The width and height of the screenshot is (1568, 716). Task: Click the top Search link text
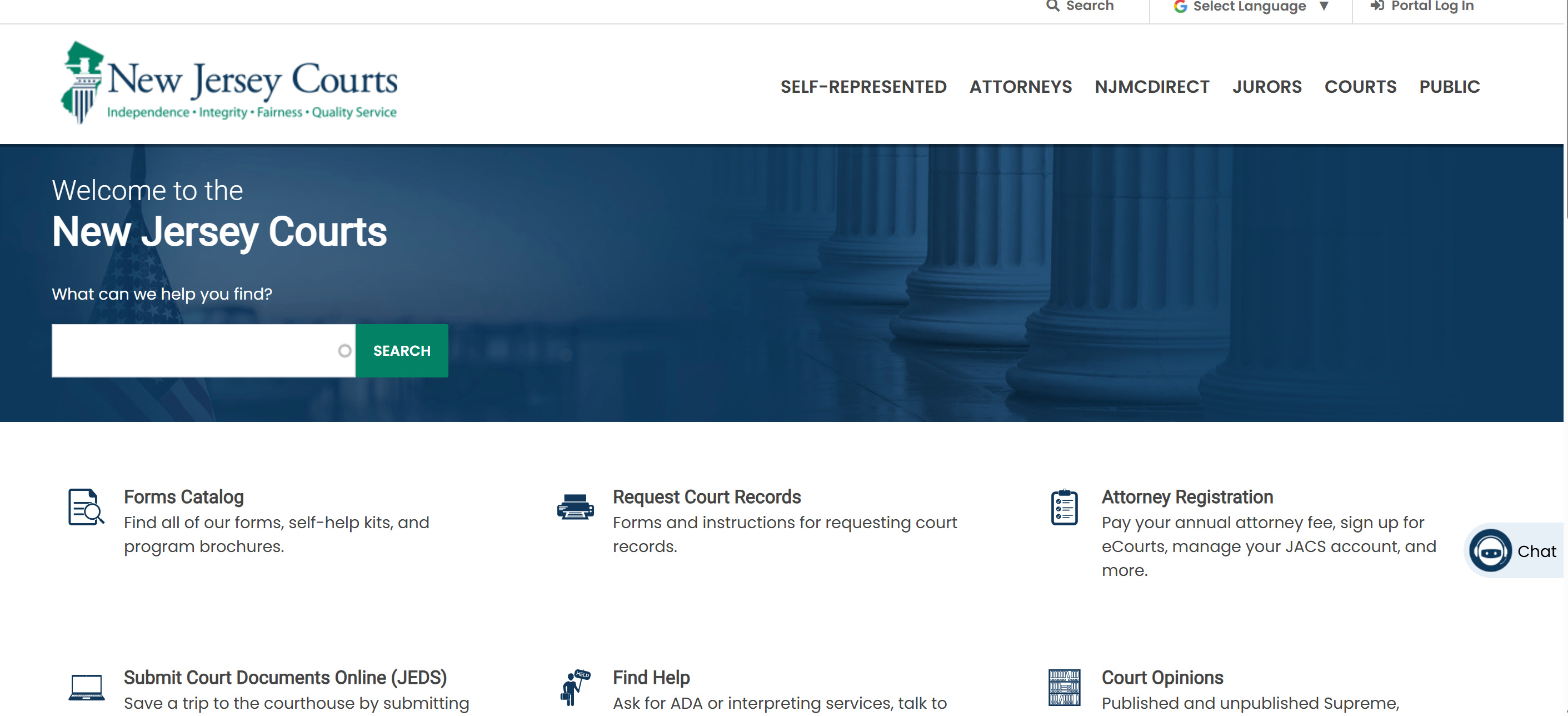1090,6
